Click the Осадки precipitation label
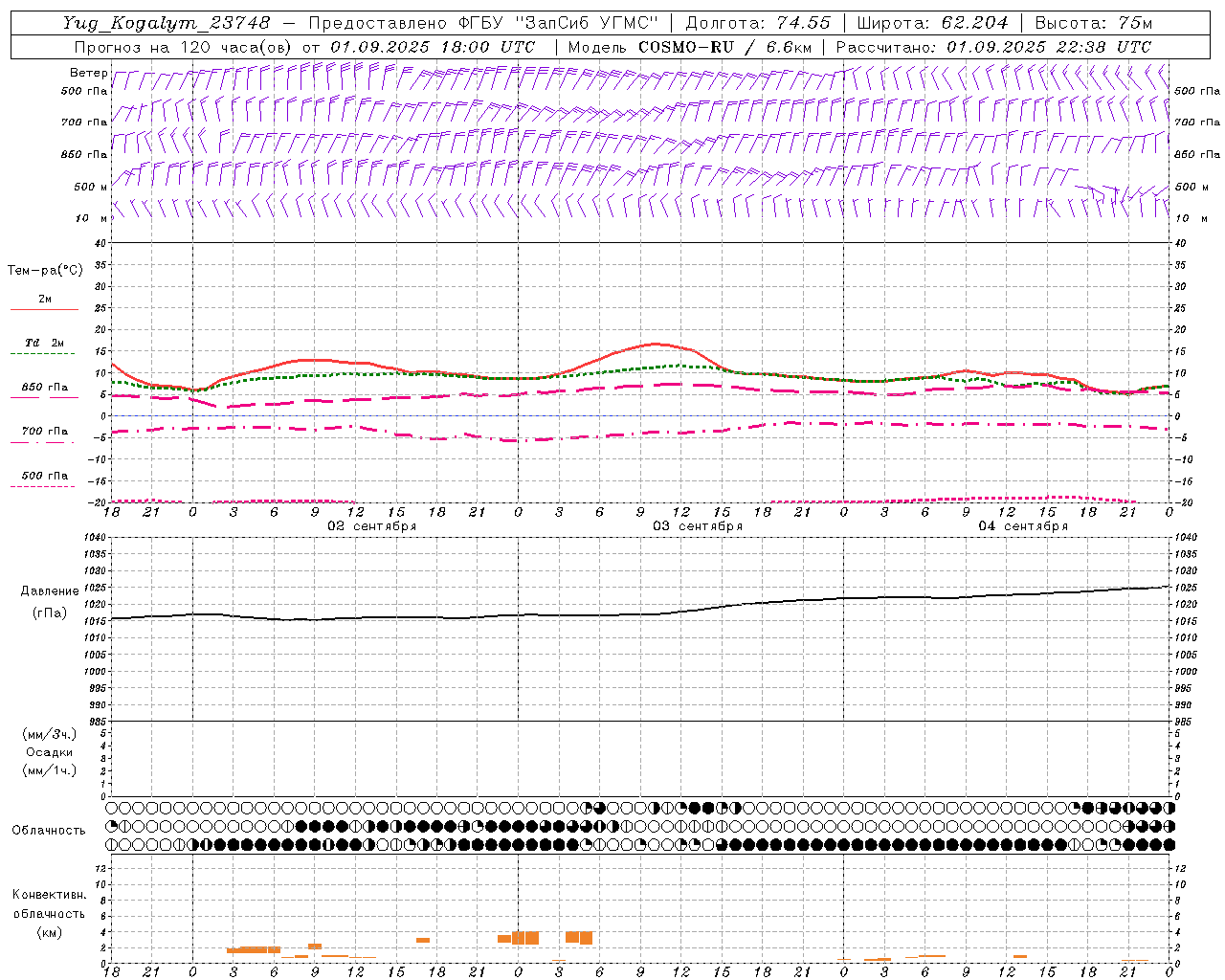The height and width of the screenshot is (980, 1225). pyautogui.click(x=50, y=752)
